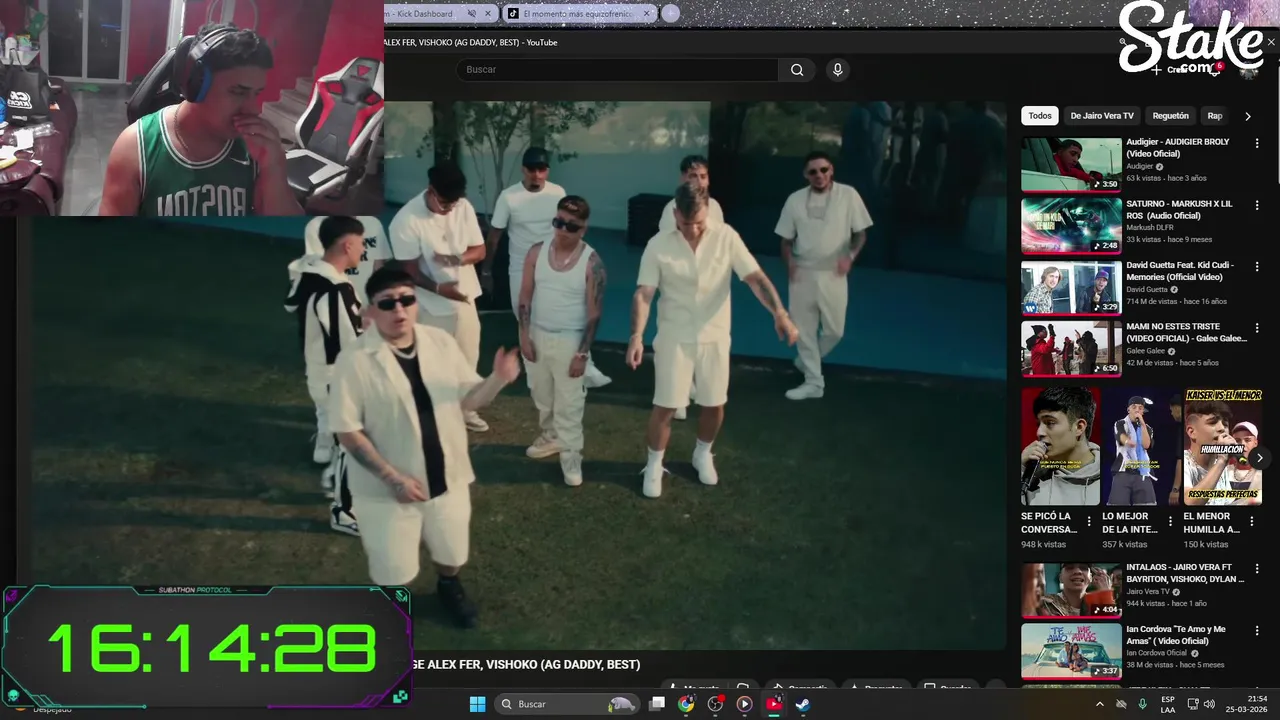Switch to the Kick Dashboard browser tab

[x=425, y=14]
